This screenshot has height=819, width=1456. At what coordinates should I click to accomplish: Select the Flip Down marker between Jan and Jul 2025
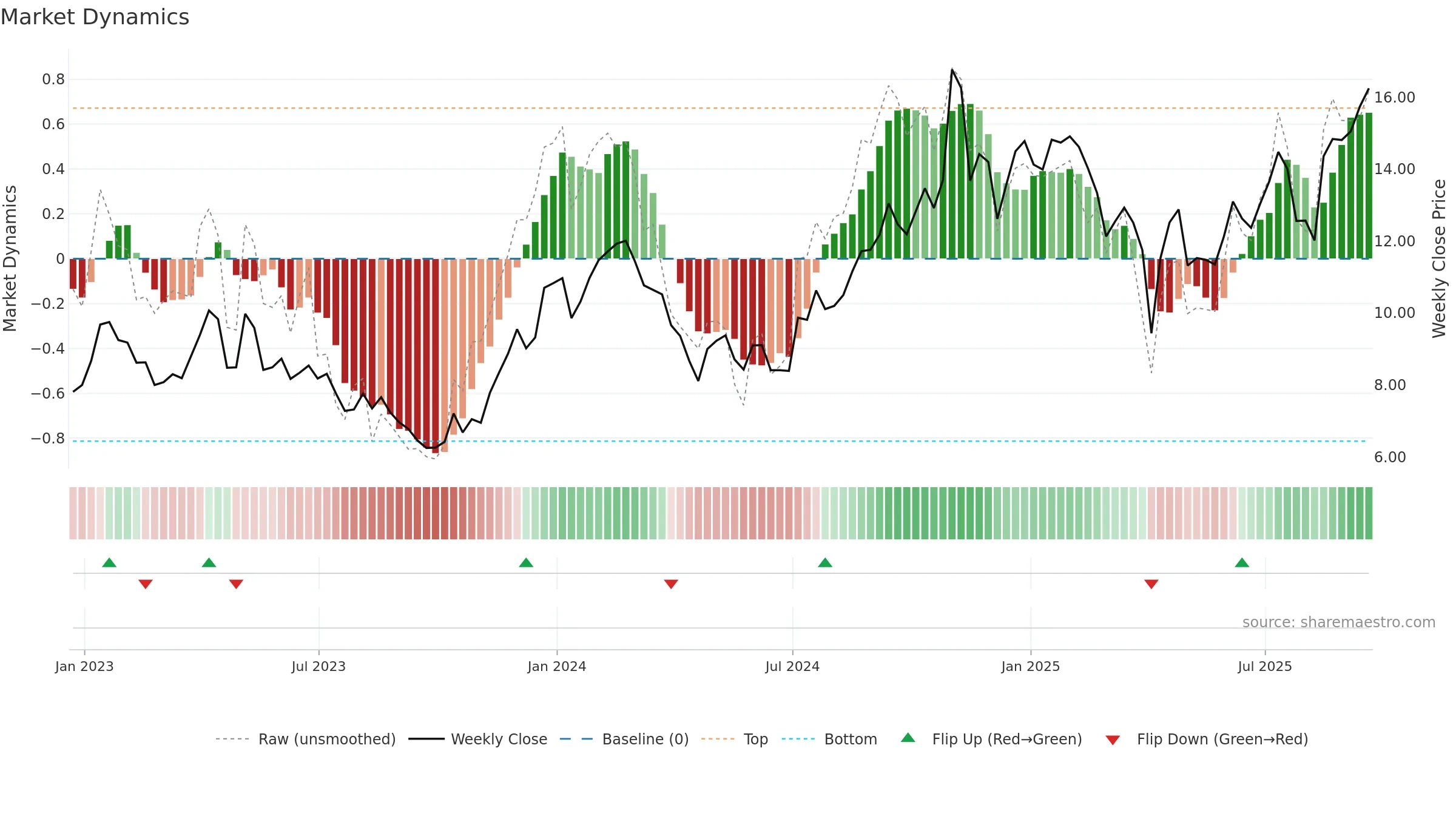coord(1151,584)
